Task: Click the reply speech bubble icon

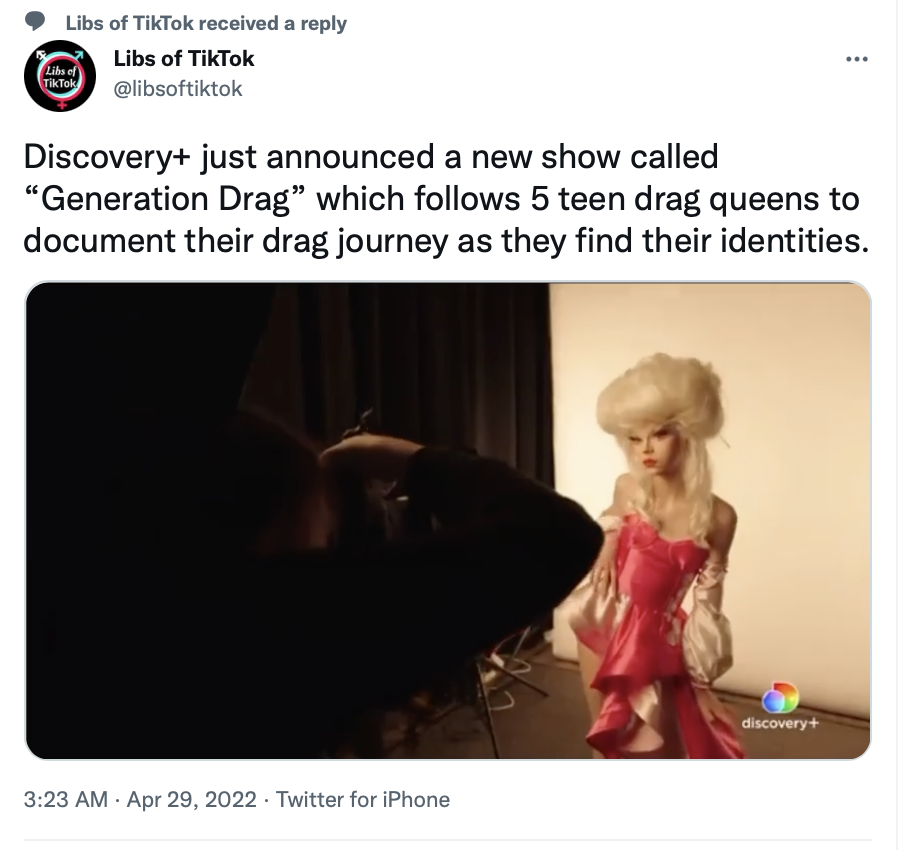Action: [x=35, y=22]
